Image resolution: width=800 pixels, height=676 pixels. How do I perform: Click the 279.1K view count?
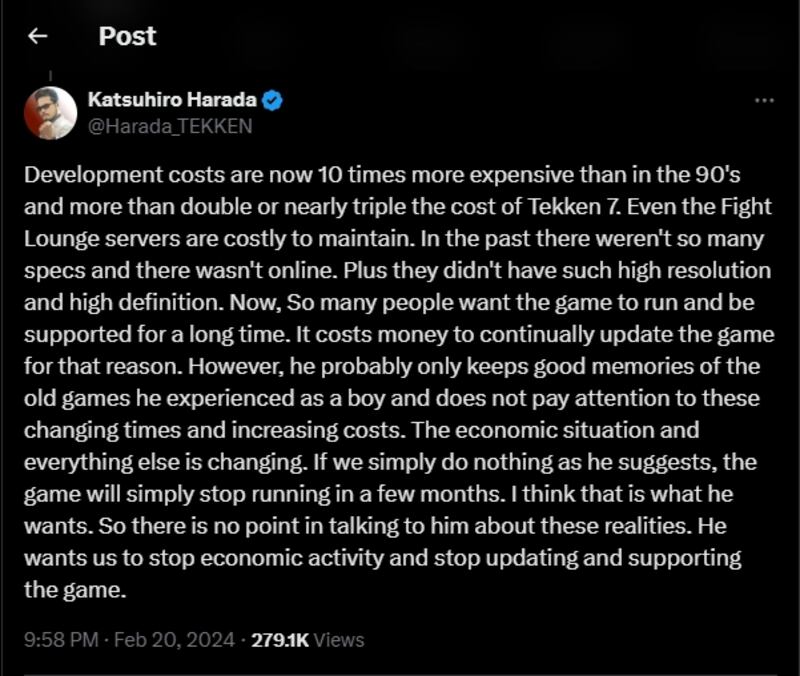pos(280,640)
